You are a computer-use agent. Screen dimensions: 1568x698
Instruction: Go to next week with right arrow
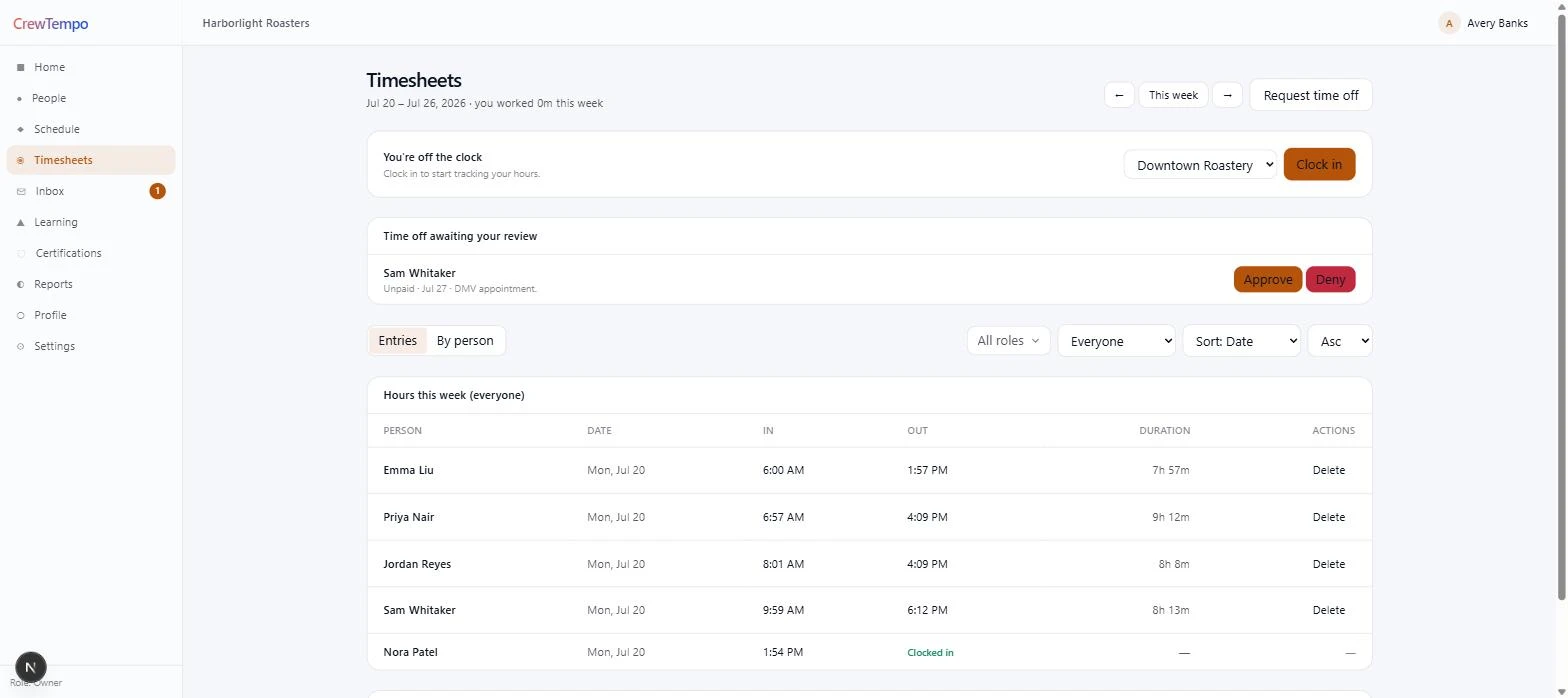(1227, 95)
